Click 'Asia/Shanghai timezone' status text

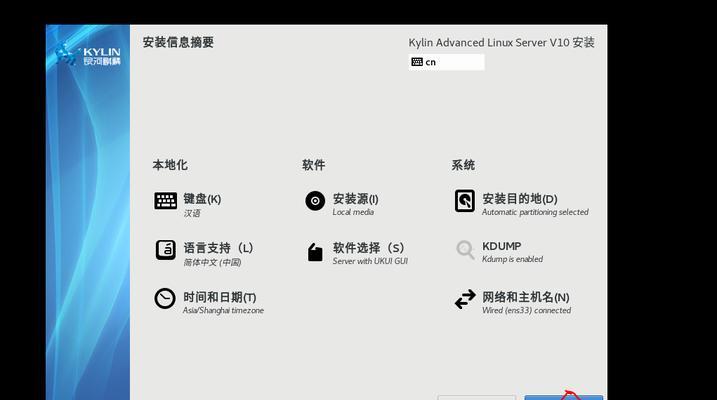(223, 310)
